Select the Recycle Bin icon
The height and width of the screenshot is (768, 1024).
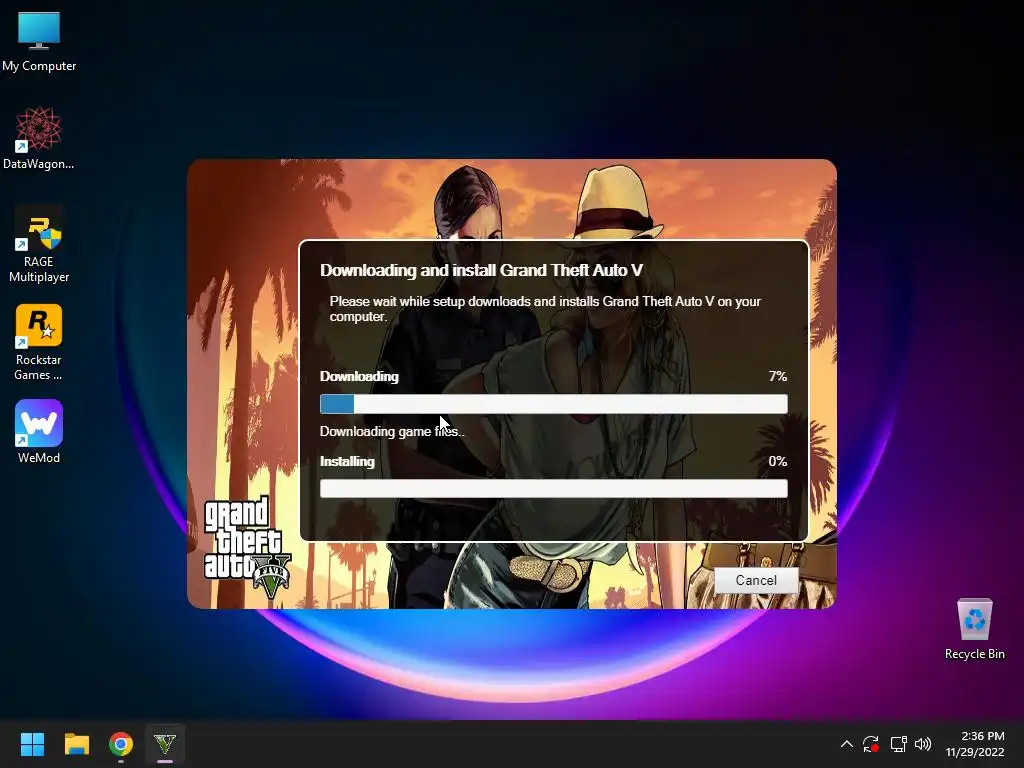click(974, 629)
